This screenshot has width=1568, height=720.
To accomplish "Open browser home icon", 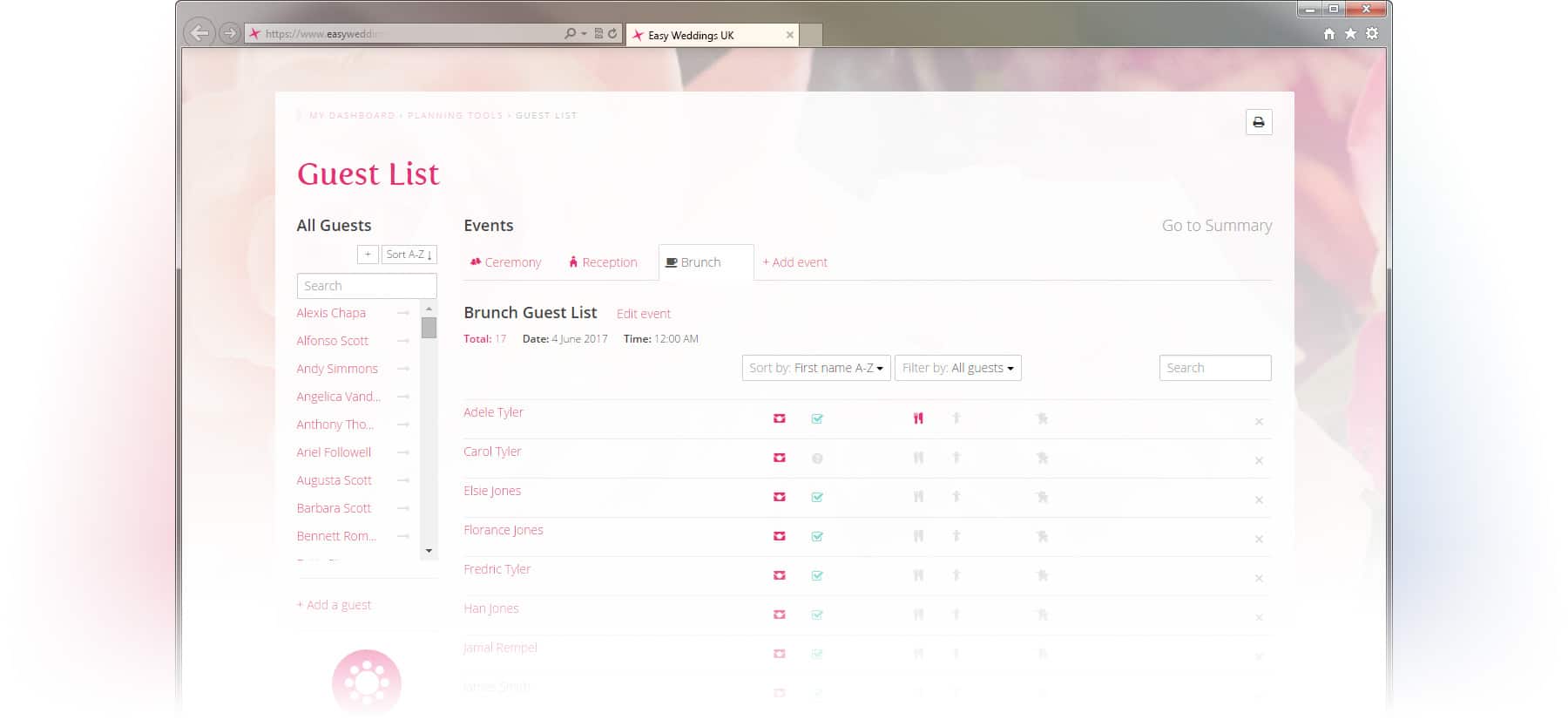I will click(x=1328, y=34).
